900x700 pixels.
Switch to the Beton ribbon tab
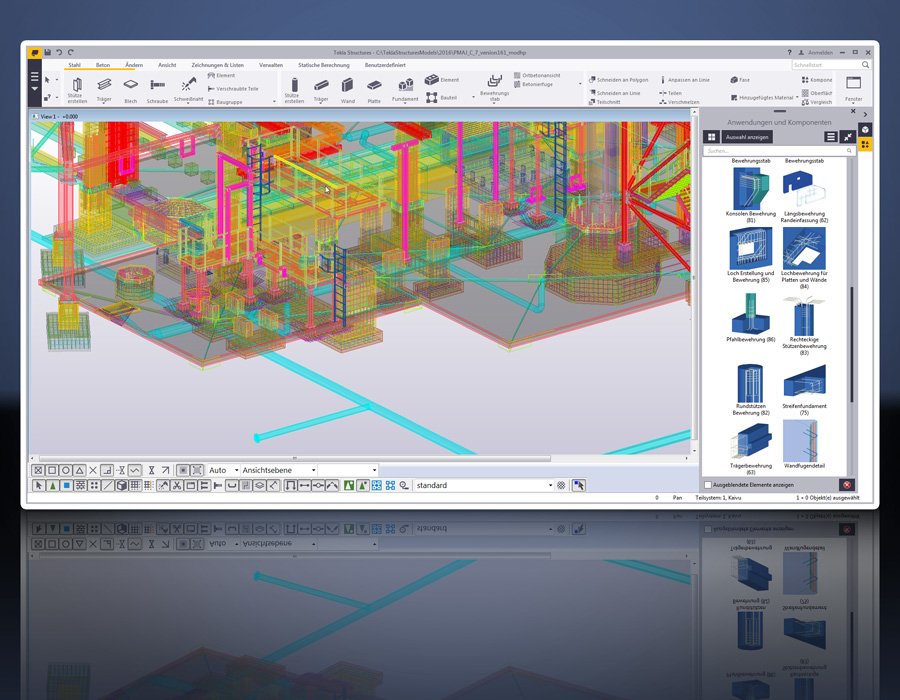[103, 65]
